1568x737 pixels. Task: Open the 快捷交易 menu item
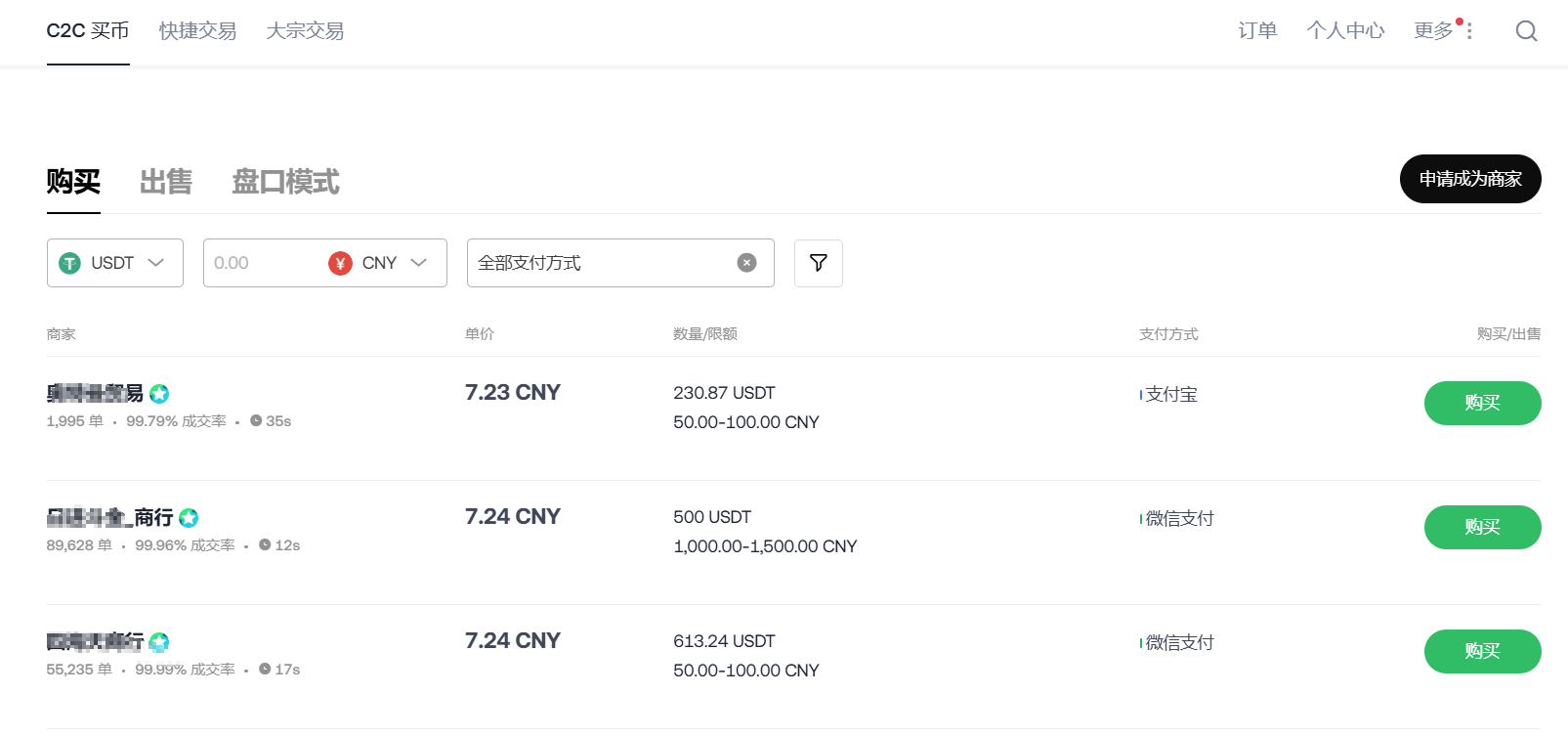point(197,31)
